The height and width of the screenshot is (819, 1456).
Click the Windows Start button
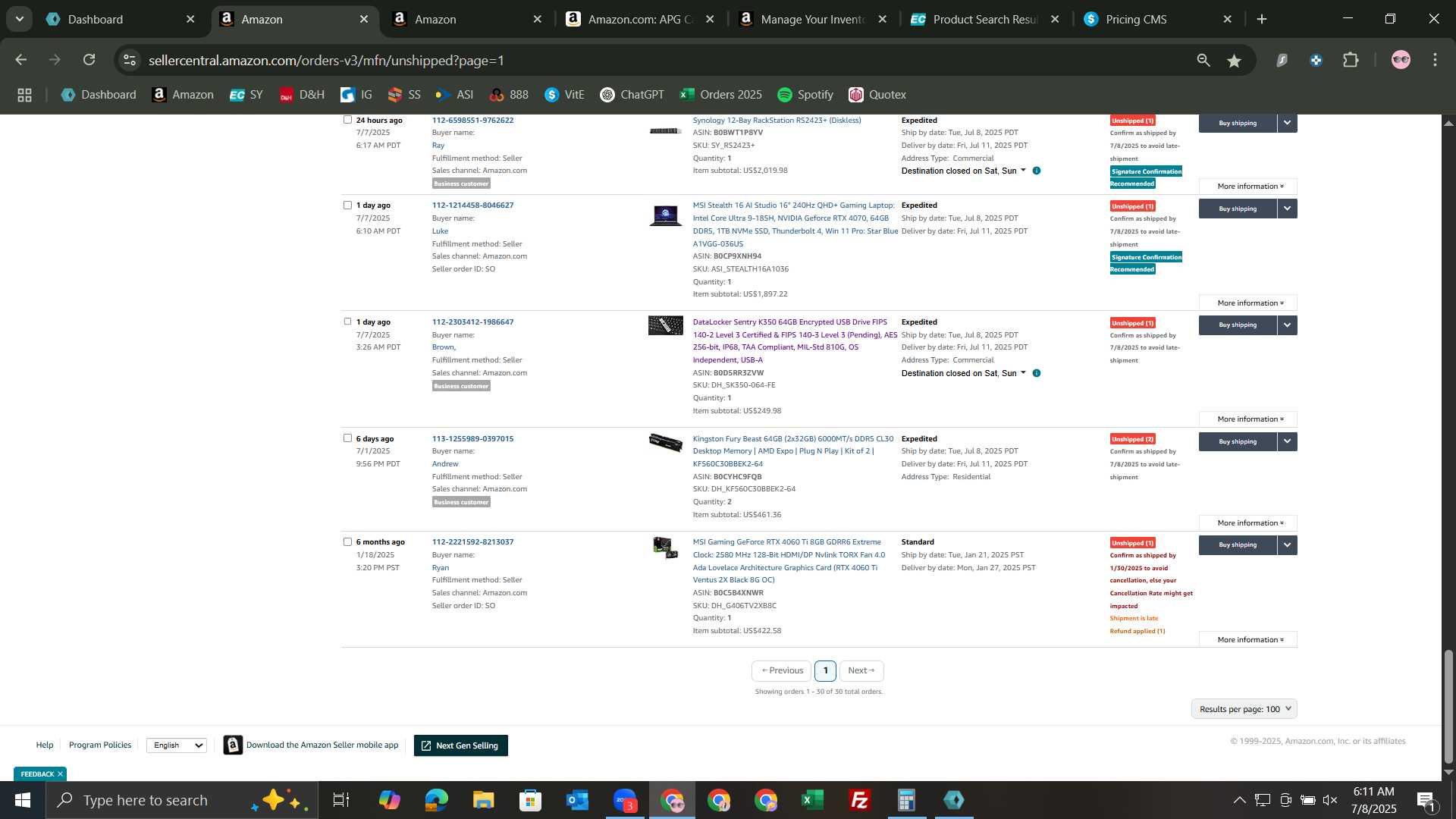coord(22,800)
